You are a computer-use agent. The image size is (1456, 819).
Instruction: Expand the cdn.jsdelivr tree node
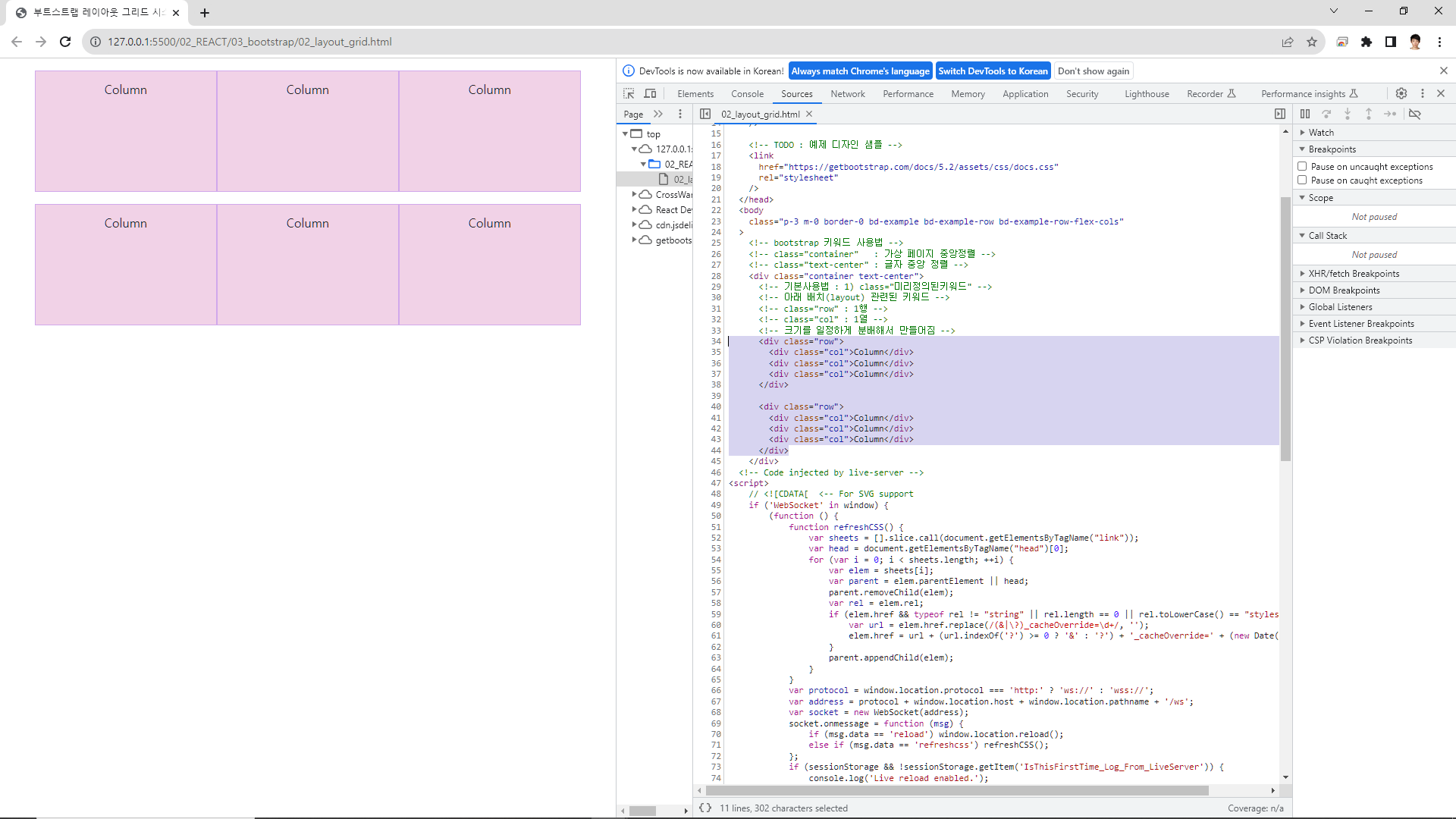[x=635, y=224]
